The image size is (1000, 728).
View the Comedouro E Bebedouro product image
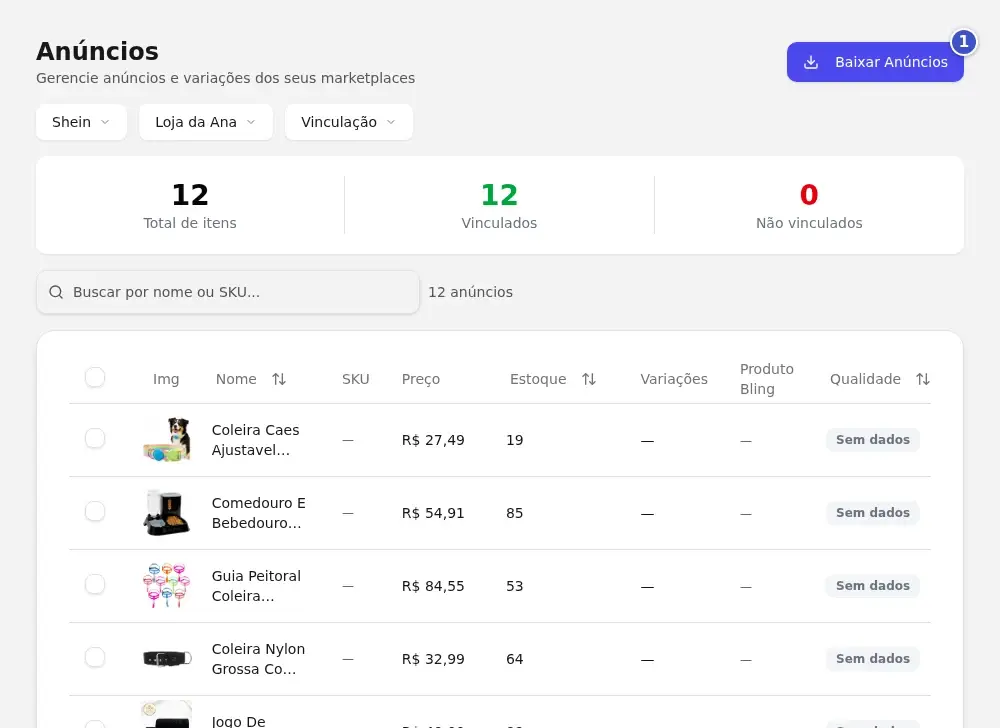[x=166, y=513]
